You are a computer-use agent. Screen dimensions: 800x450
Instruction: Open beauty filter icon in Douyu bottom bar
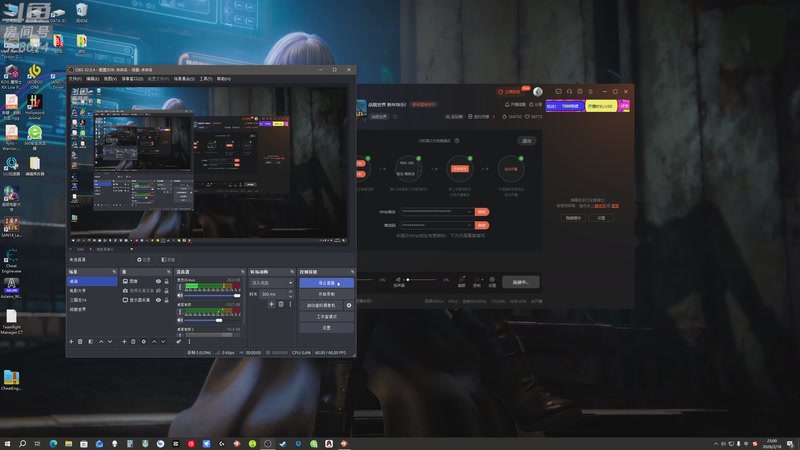click(x=462, y=281)
